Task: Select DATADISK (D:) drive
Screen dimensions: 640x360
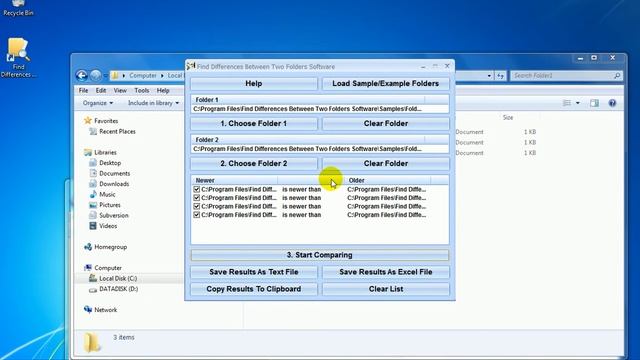Action: point(113,289)
